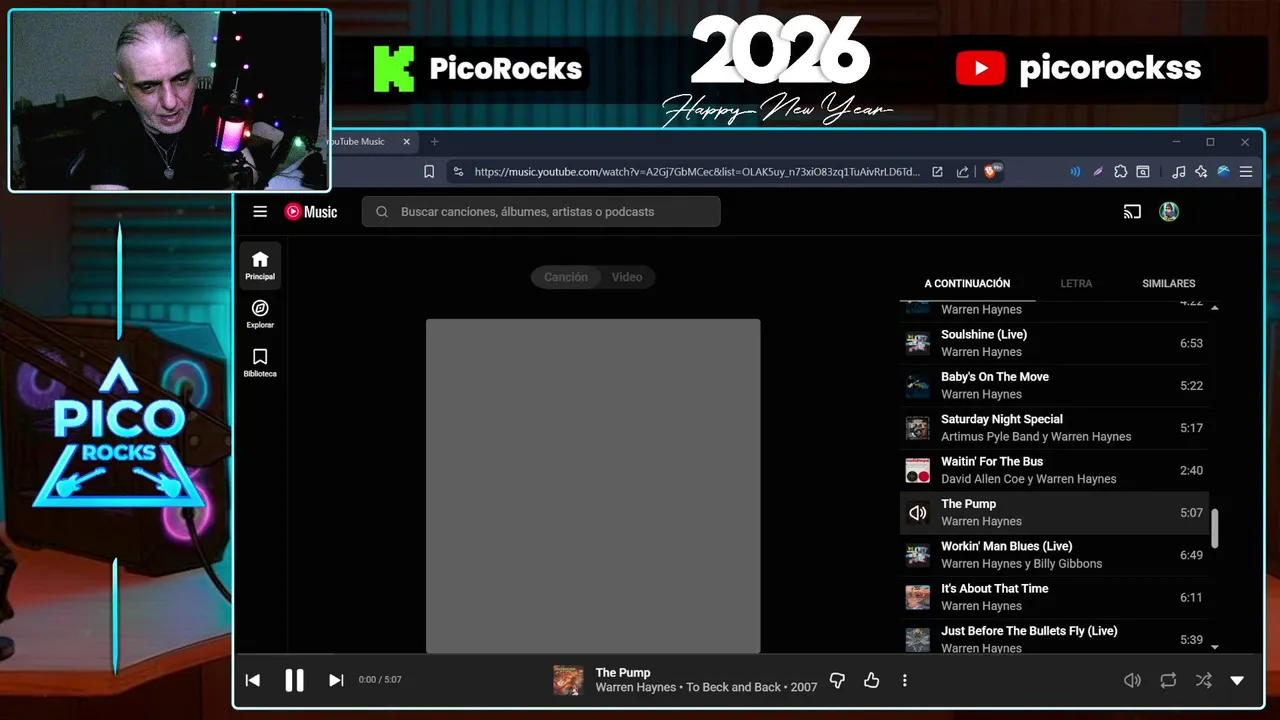The height and width of the screenshot is (720, 1280).
Task: Open site settings icon in address bar
Action: tap(459, 172)
